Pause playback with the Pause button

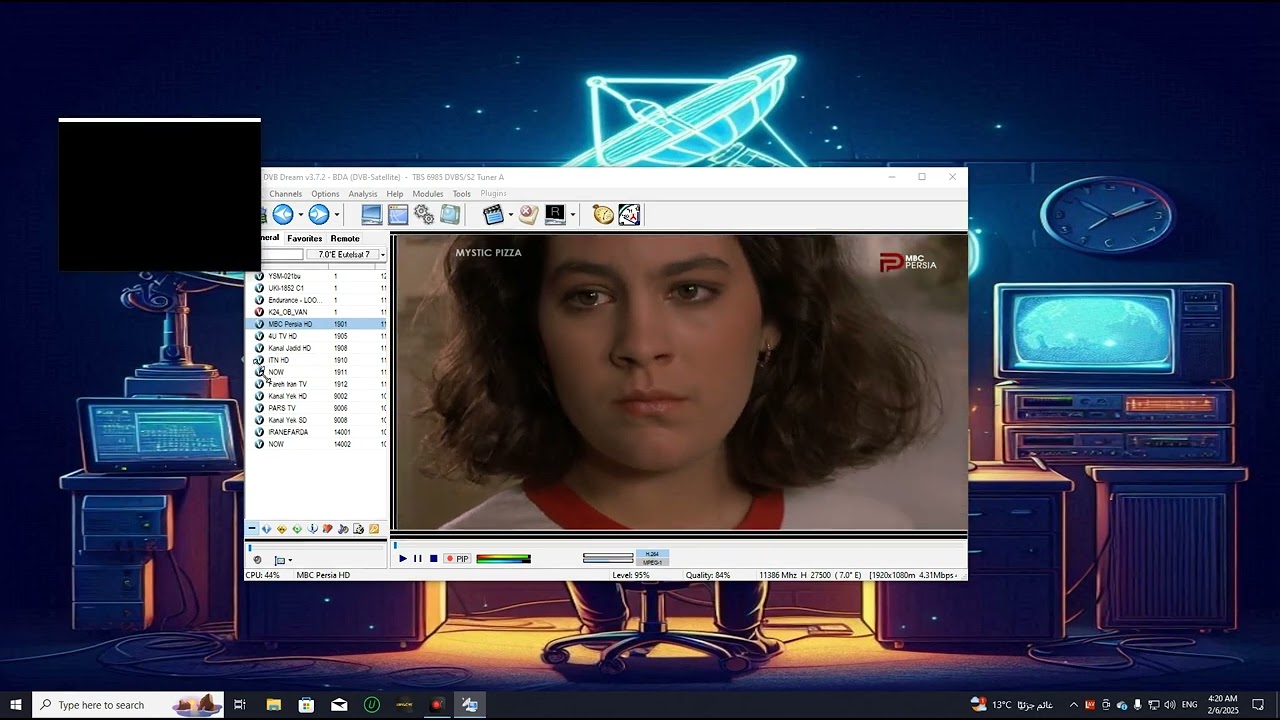pyautogui.click(x=418, y=559)
